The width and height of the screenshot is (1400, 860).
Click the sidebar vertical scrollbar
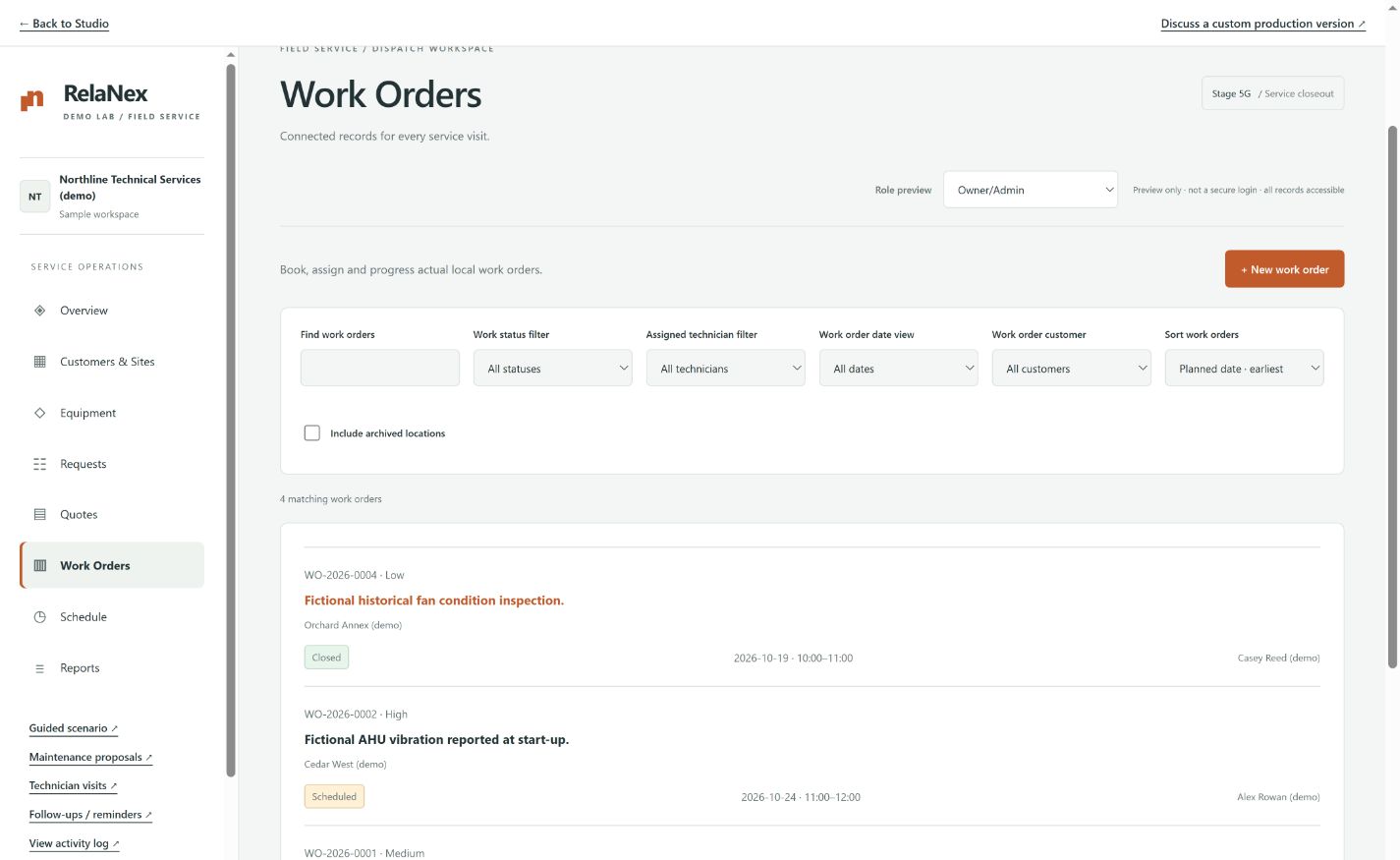click(x=231, y=421)
